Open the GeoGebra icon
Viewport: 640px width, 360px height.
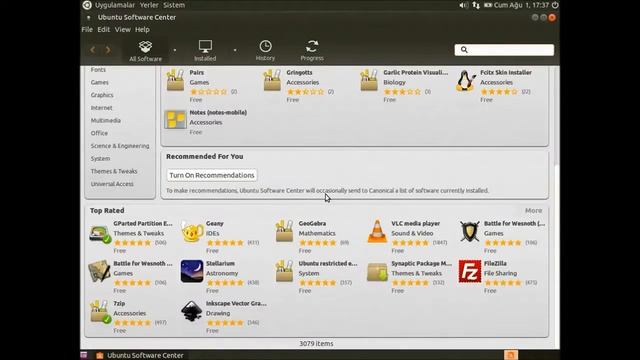tap(284, 231)
